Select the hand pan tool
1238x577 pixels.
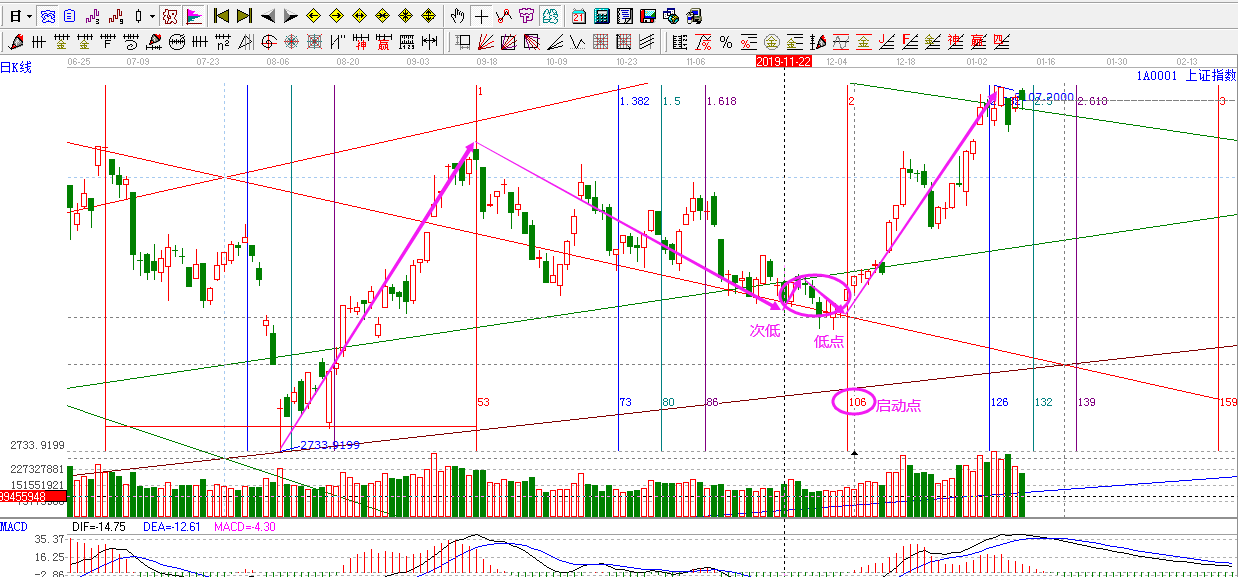(458, 16)
